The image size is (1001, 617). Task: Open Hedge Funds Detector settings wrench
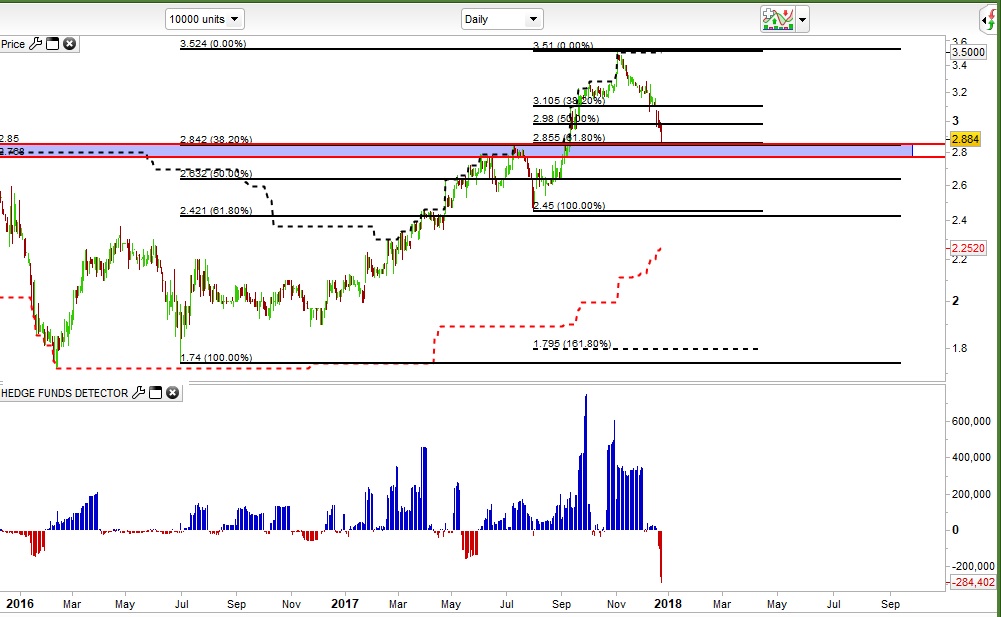pyautogui.click(x=139, y=393)
